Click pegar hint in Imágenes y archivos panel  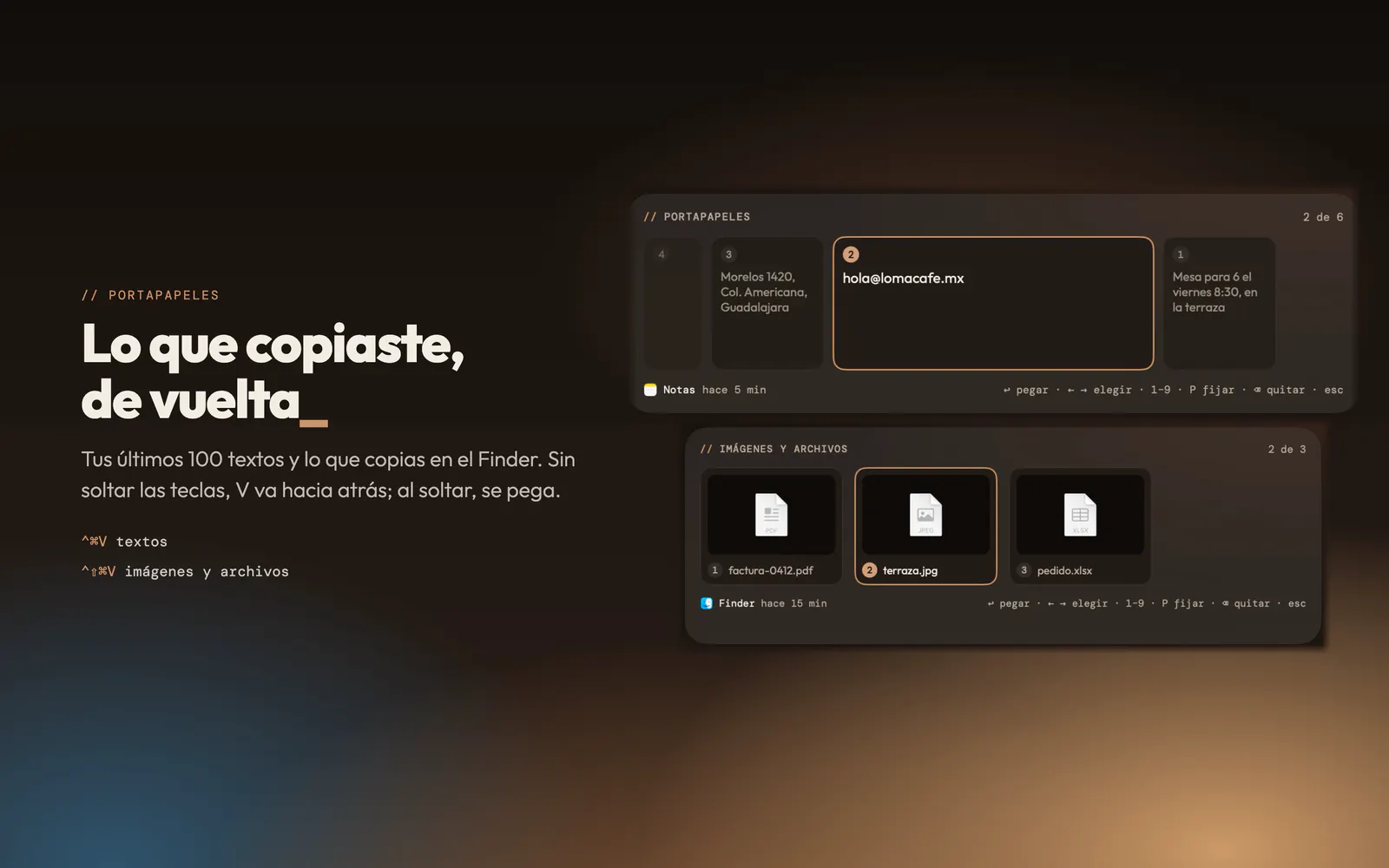pyautogui.click(x=1008, y=603)
